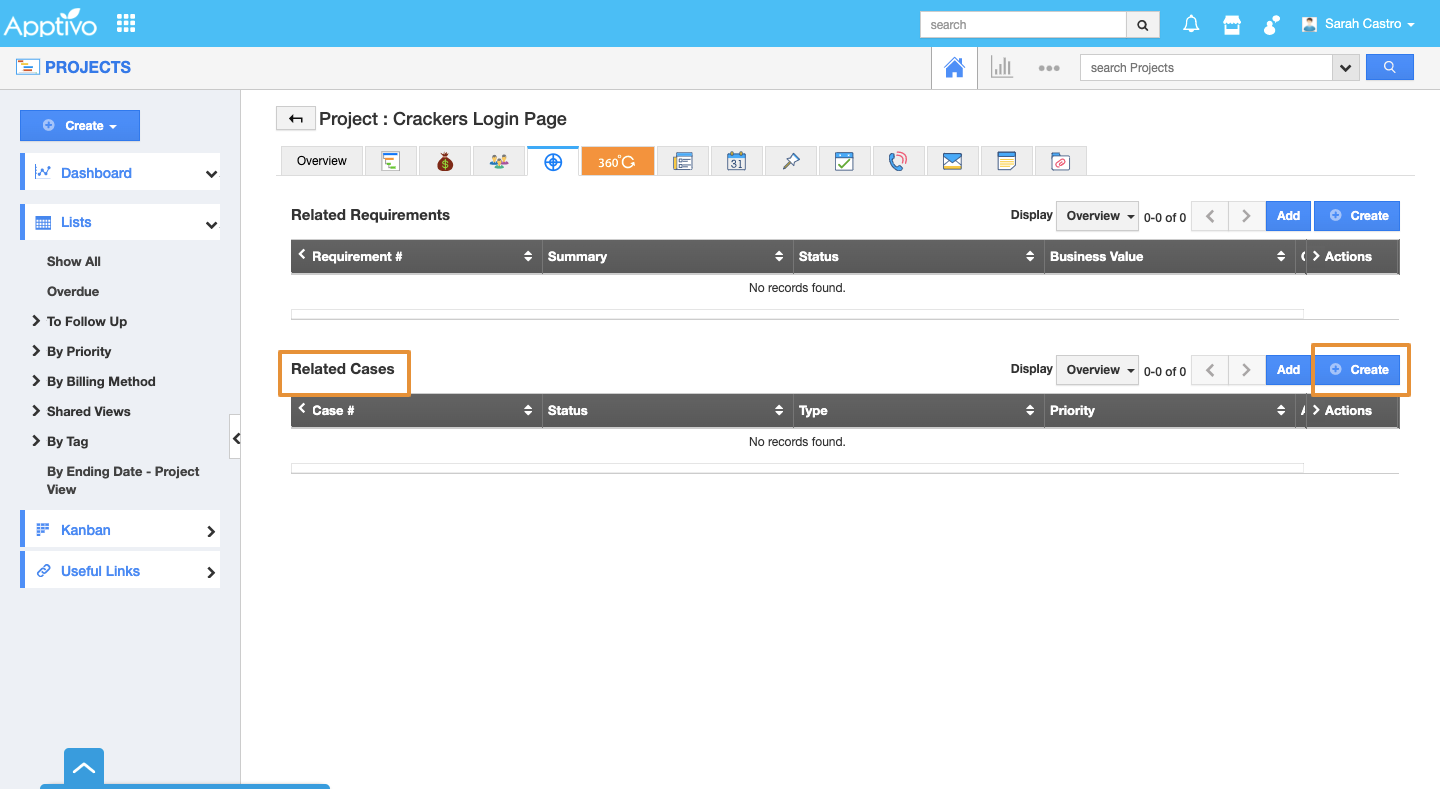Screen dimensions: 1440x789
Task: Select the Show All list item
Action: tap(74, 261)
